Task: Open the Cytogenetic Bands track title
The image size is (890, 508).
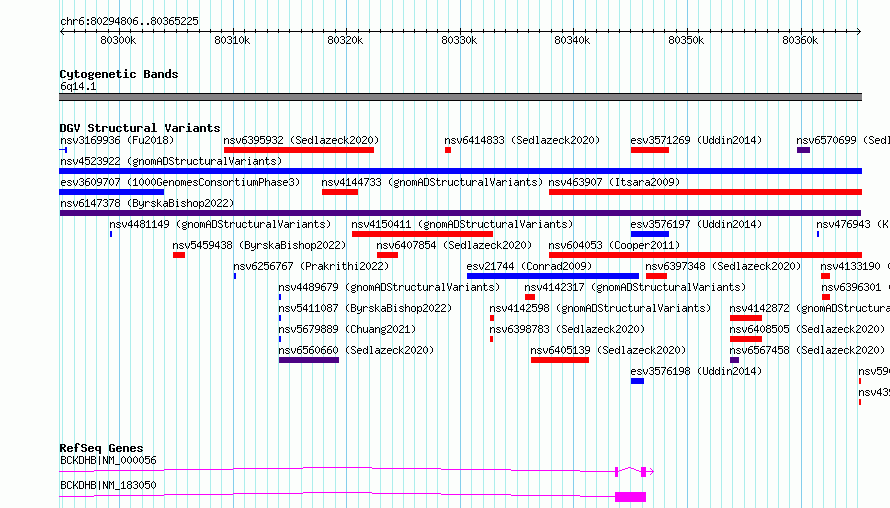Action: (119, 74)
